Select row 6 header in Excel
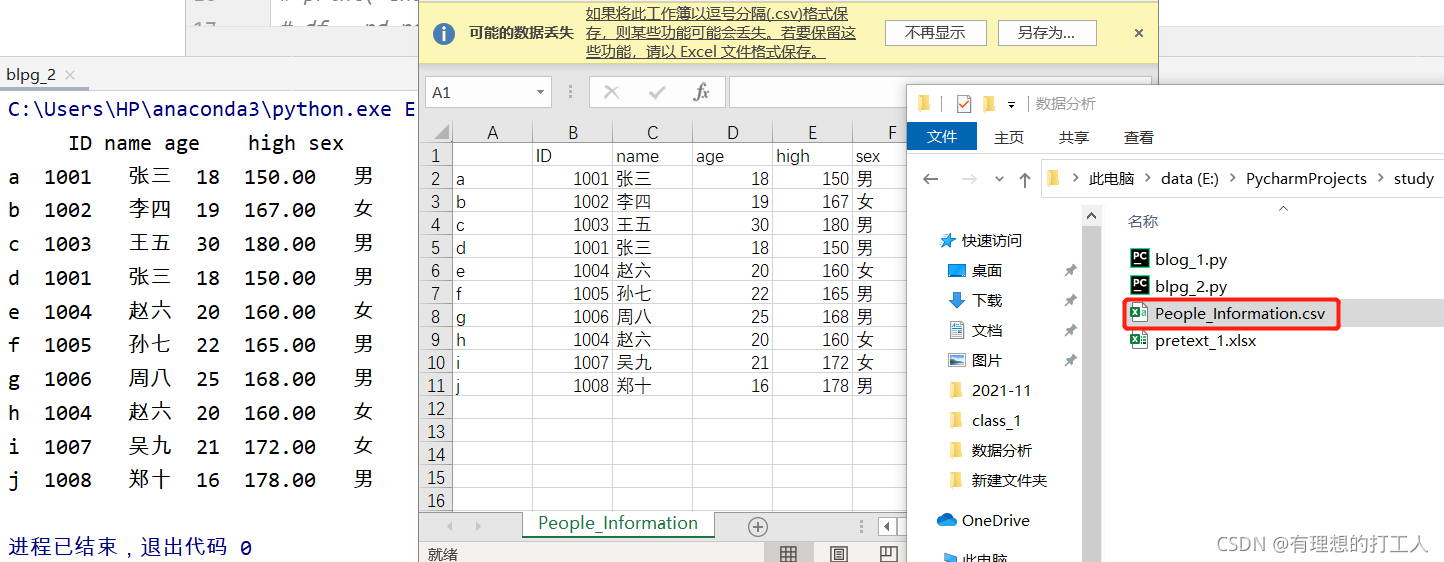This screenshot has width=1444, height=562. pos(436,271)
